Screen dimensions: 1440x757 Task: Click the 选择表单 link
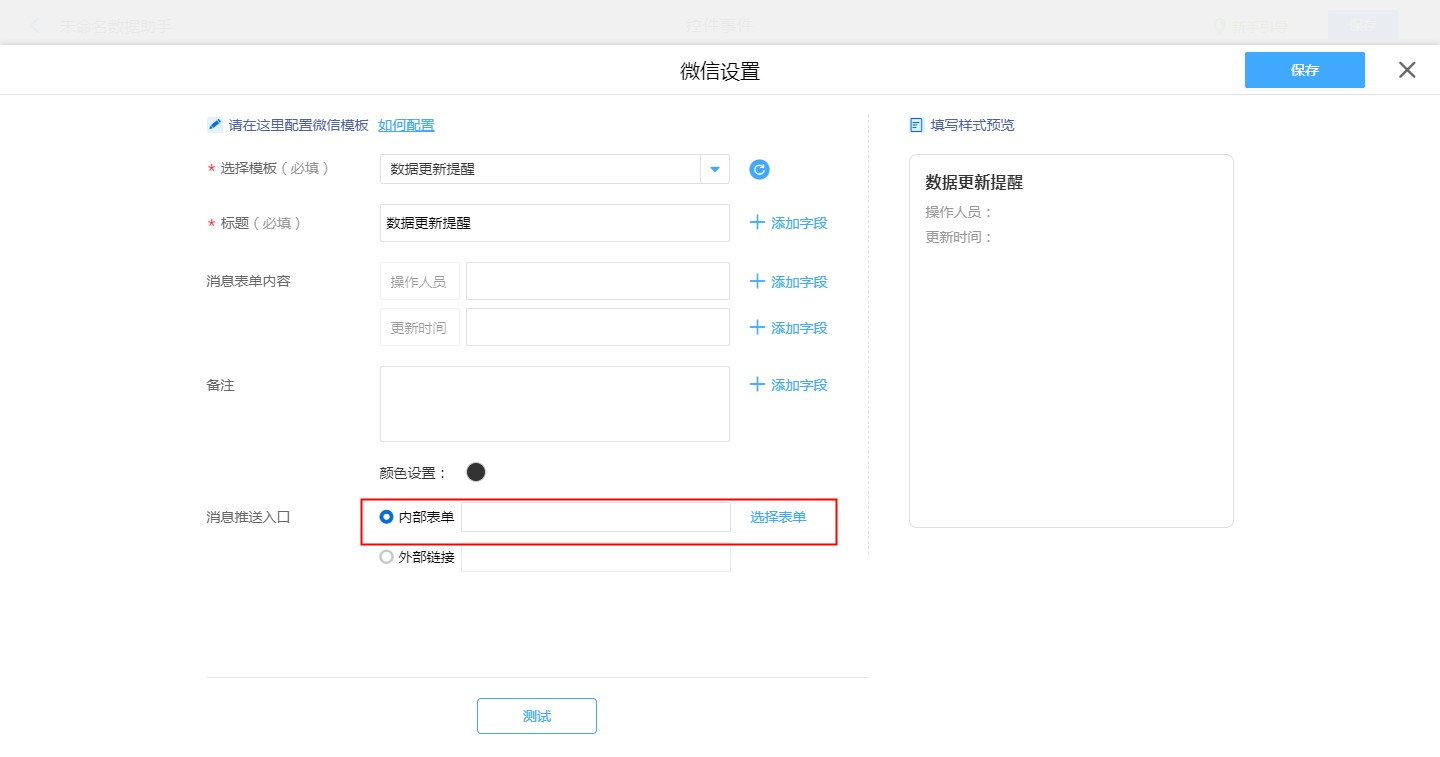tap(778, 517)
